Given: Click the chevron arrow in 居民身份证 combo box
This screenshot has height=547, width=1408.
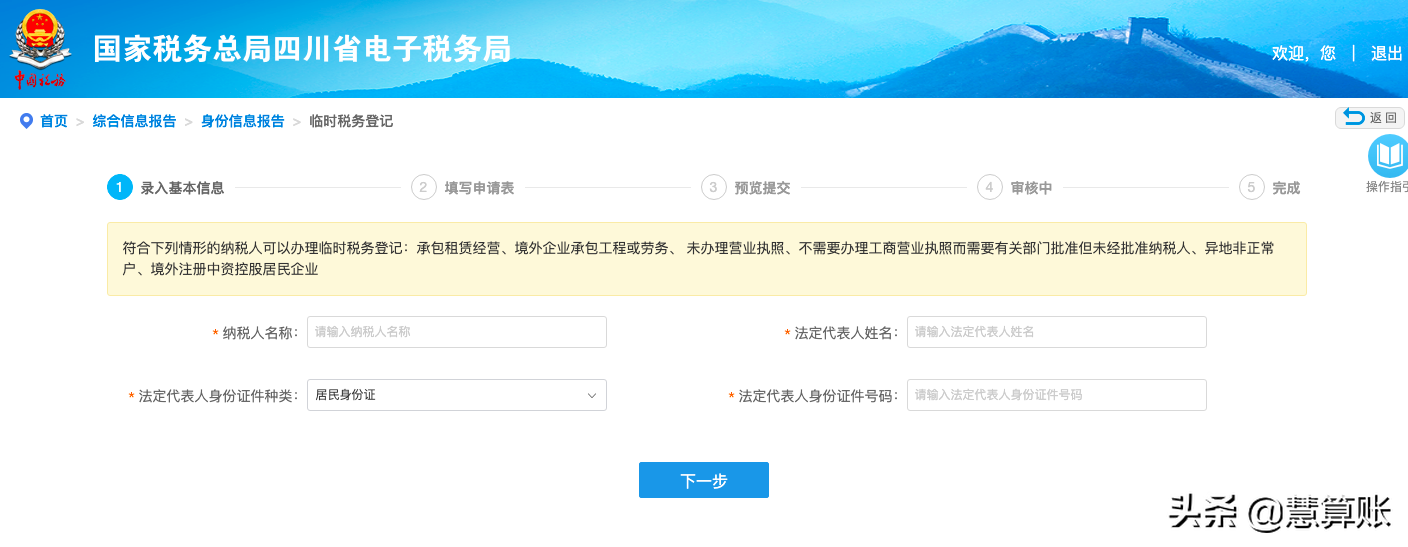Looking at the screenshot, I should 591,395.
